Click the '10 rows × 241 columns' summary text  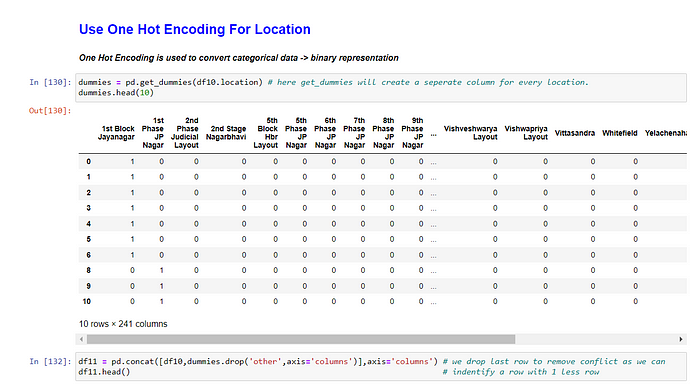coord(123,324)
